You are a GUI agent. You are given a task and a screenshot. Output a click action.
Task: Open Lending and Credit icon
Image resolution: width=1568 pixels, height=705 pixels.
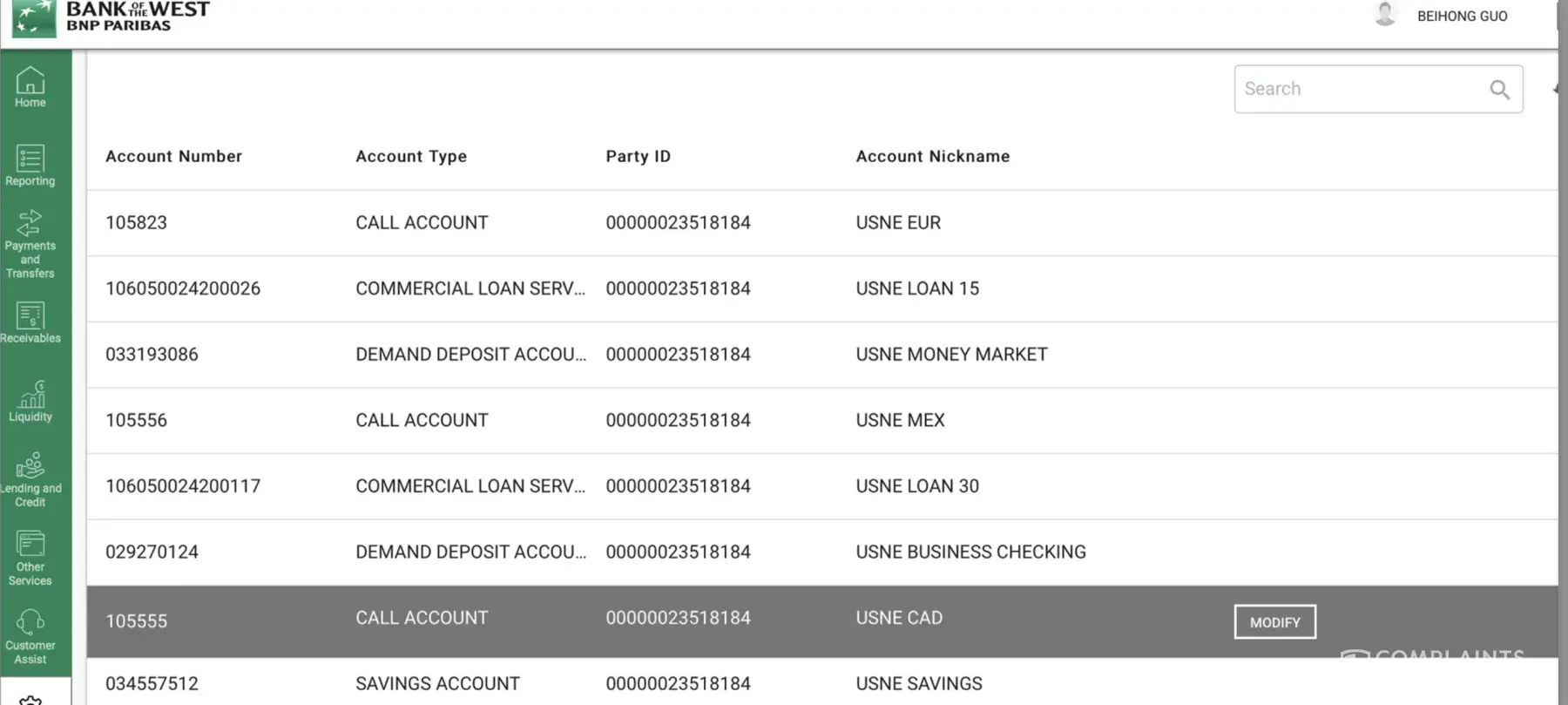click(30, 465)
